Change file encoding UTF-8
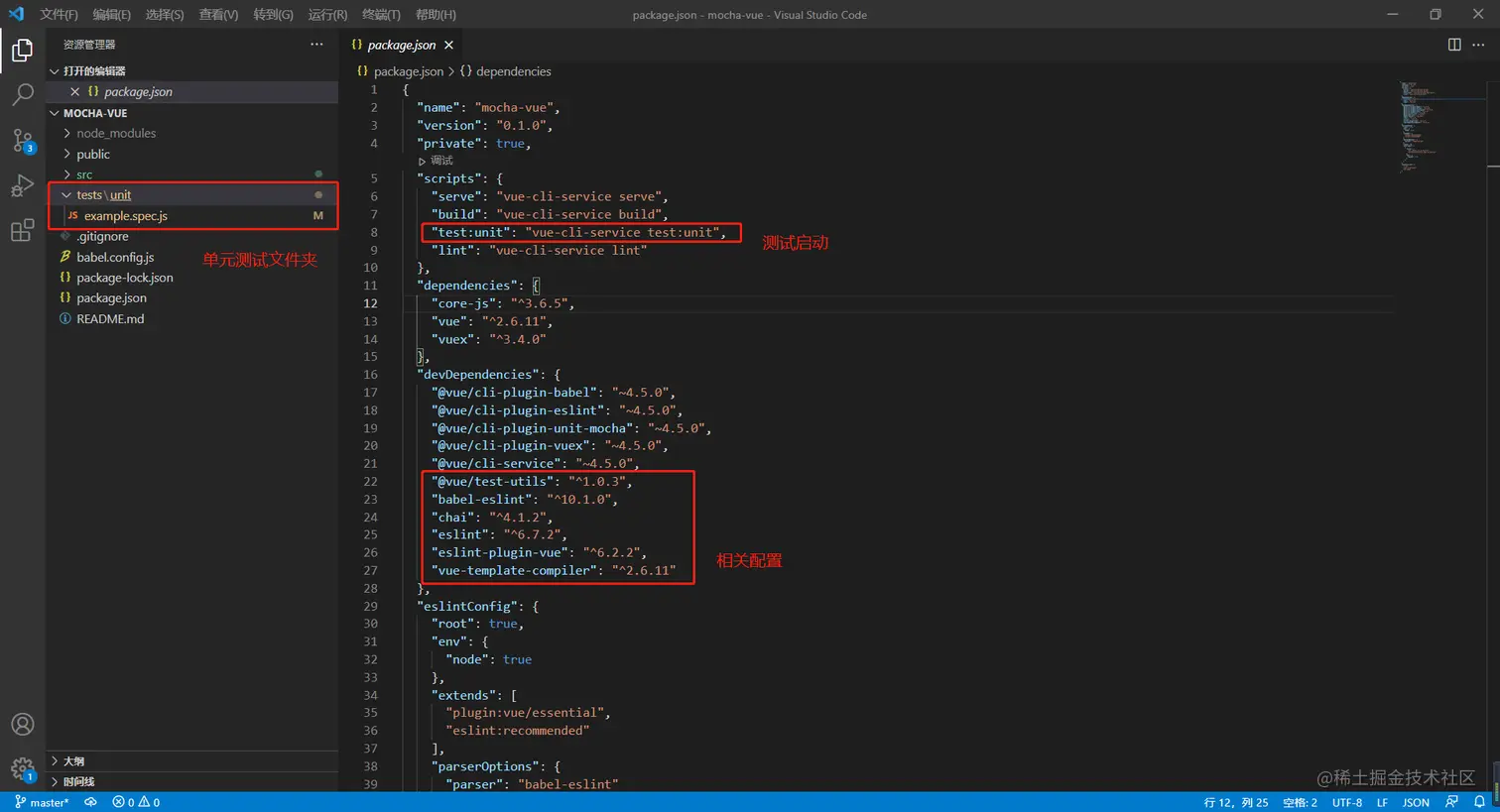The height and width of the screenshot is (812, 1500). click(1347, 802)
